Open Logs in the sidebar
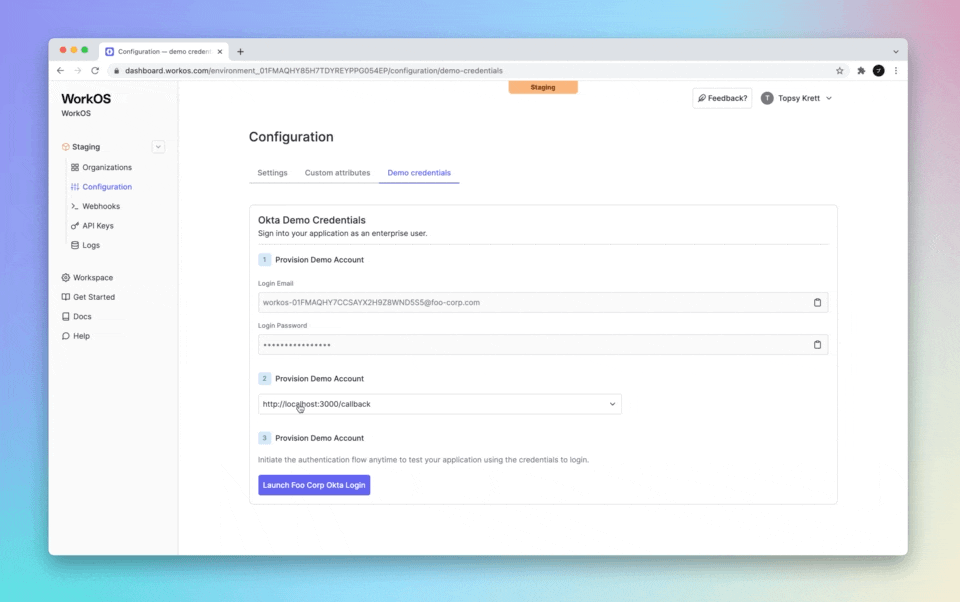 (x=91, y=245)
